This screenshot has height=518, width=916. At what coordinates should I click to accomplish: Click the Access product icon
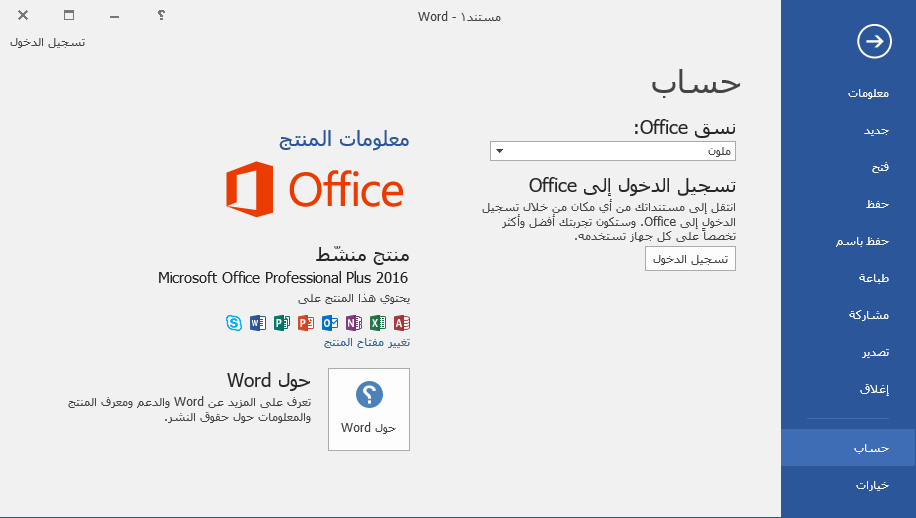tap(401, 322)
